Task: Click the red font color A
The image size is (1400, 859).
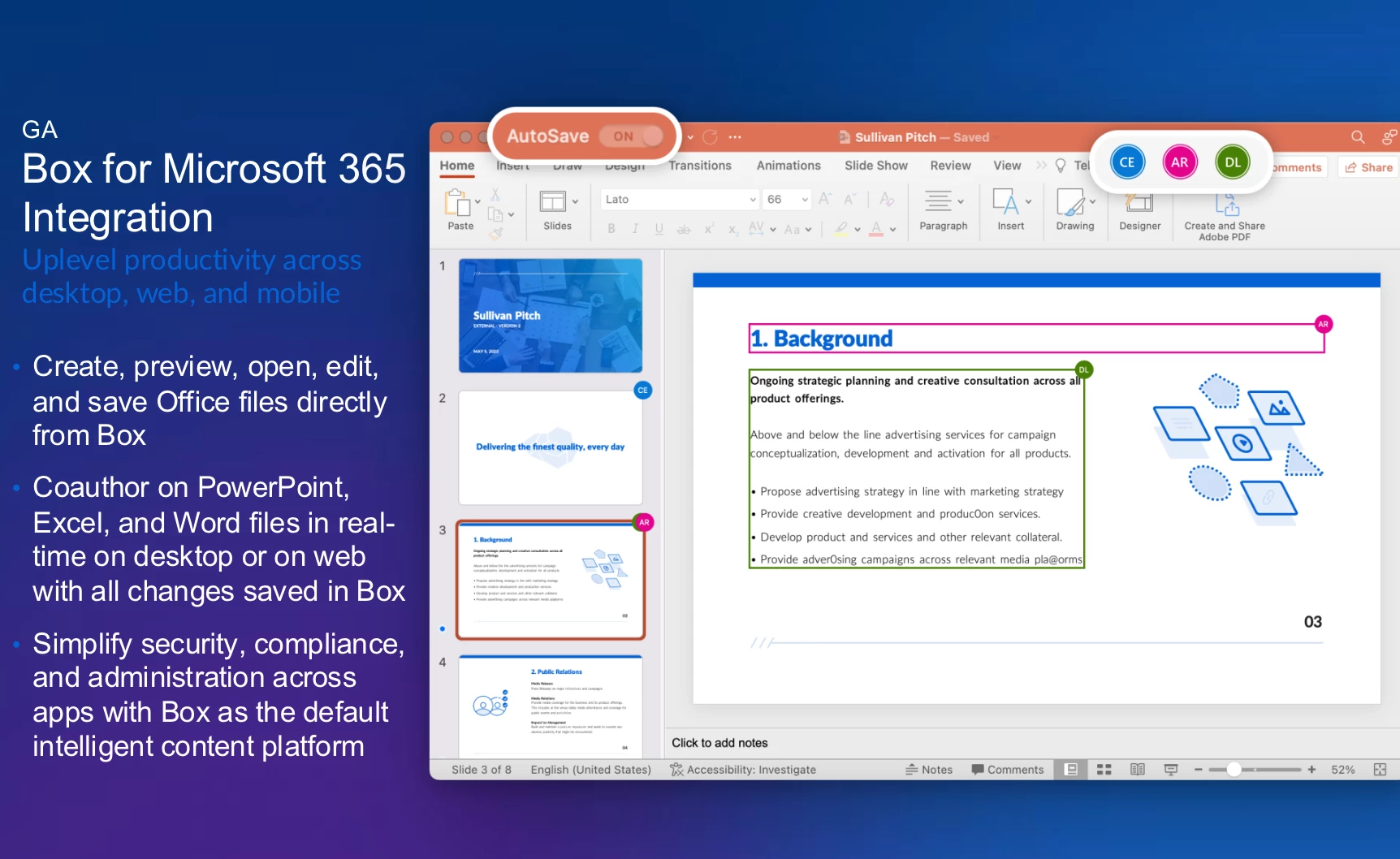Action: (x=876, y=230)
